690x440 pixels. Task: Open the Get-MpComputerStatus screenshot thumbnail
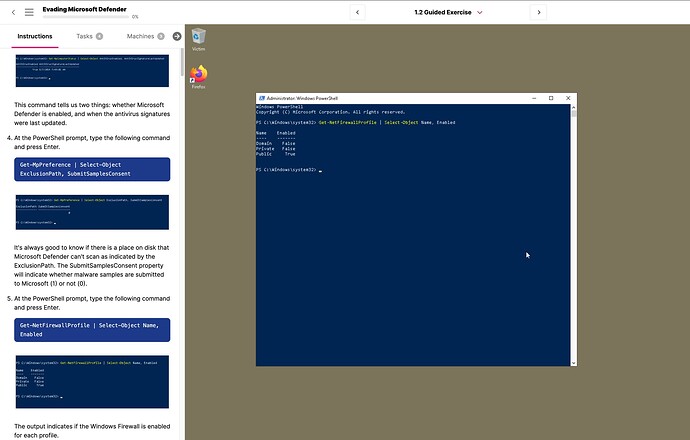click(x=92, y=71)
